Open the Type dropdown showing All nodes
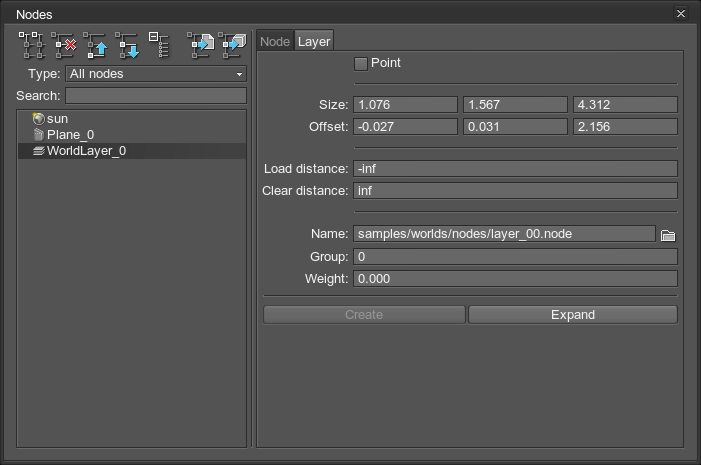Screen dimensions: 701x465 (x=155, y=74)
